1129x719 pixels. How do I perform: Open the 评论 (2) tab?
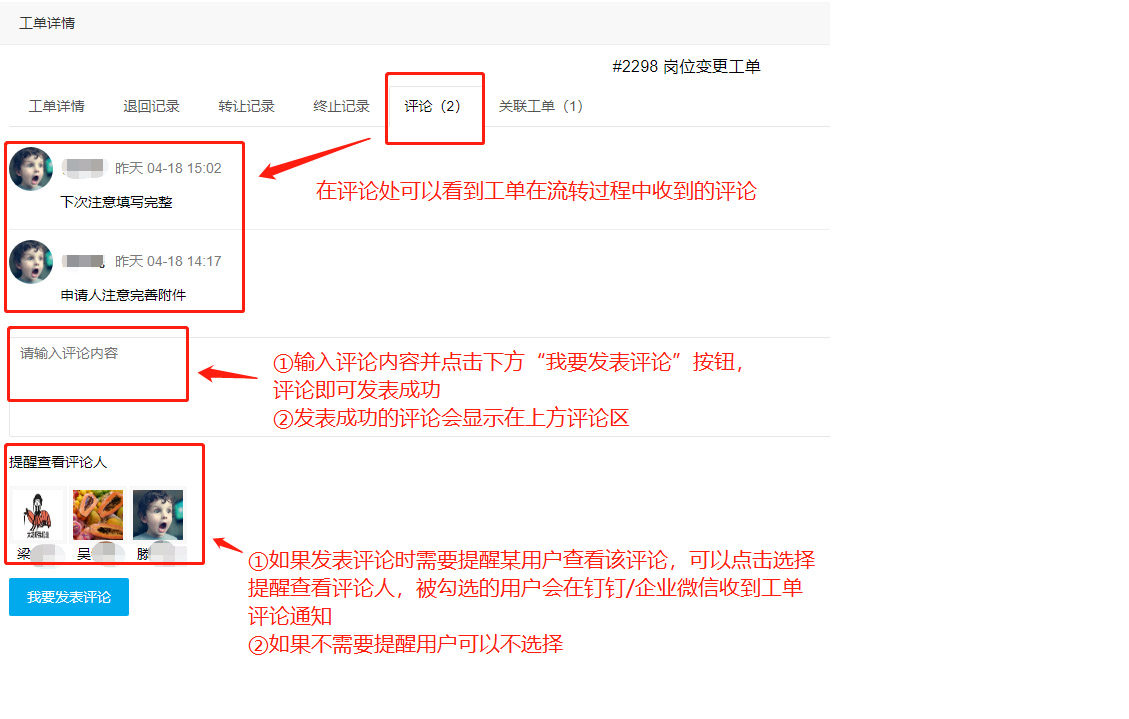click(433, 107)
